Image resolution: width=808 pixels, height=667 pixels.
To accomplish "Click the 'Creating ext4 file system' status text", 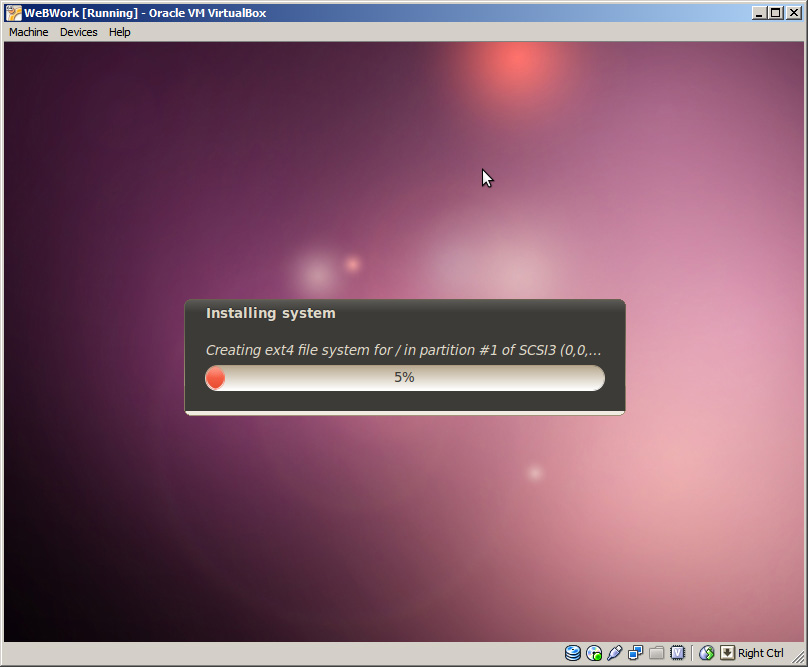I will tap(403, 350).
